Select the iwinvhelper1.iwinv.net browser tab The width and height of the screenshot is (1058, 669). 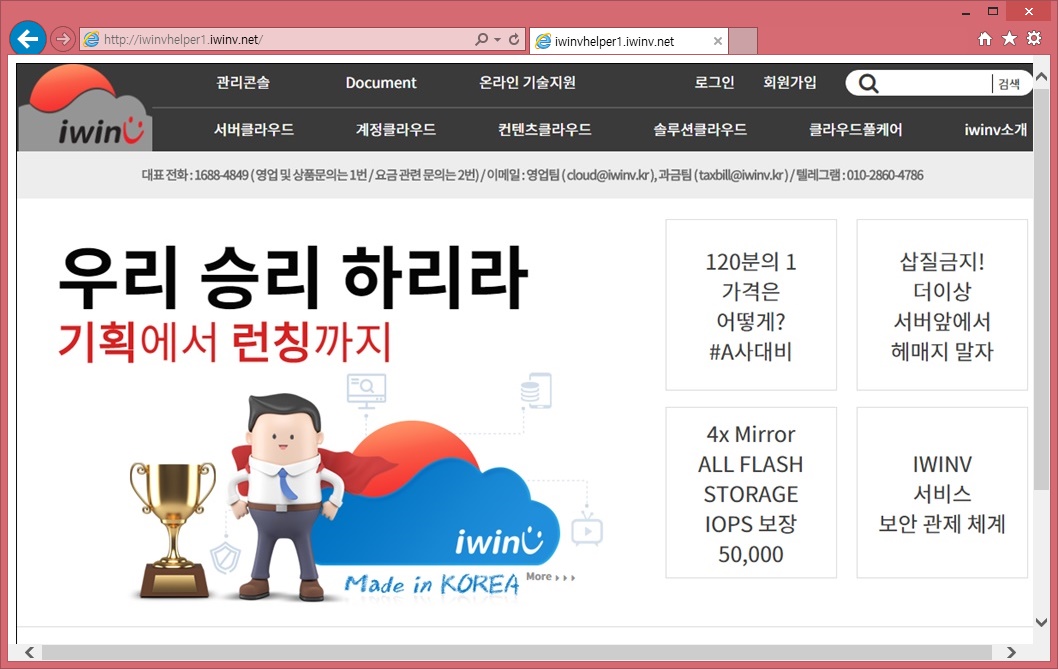[629, 41]
